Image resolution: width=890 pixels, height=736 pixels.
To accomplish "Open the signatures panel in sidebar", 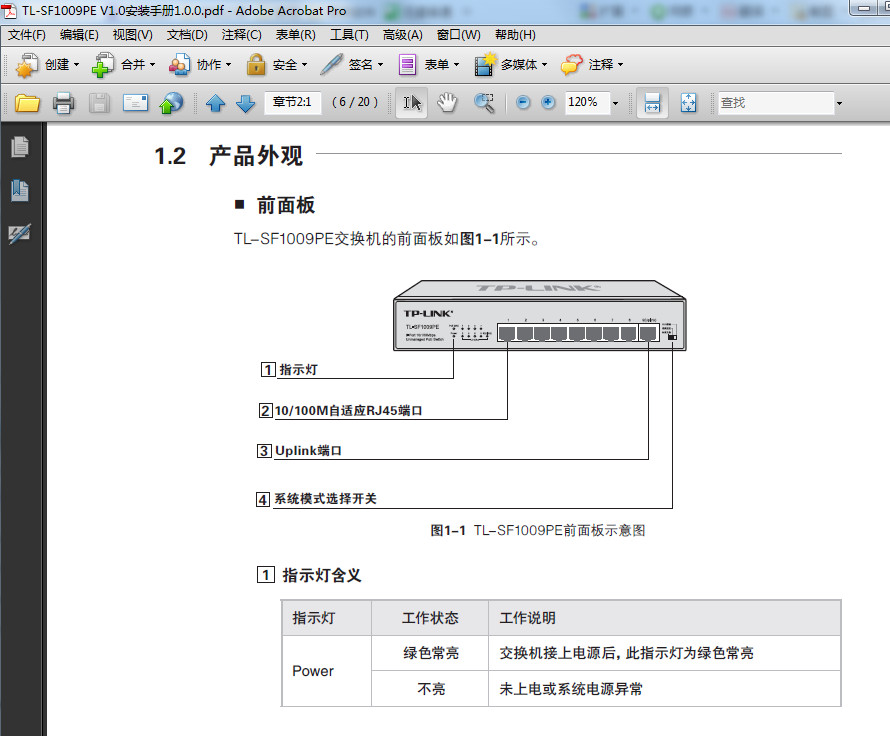I will 20,233.
